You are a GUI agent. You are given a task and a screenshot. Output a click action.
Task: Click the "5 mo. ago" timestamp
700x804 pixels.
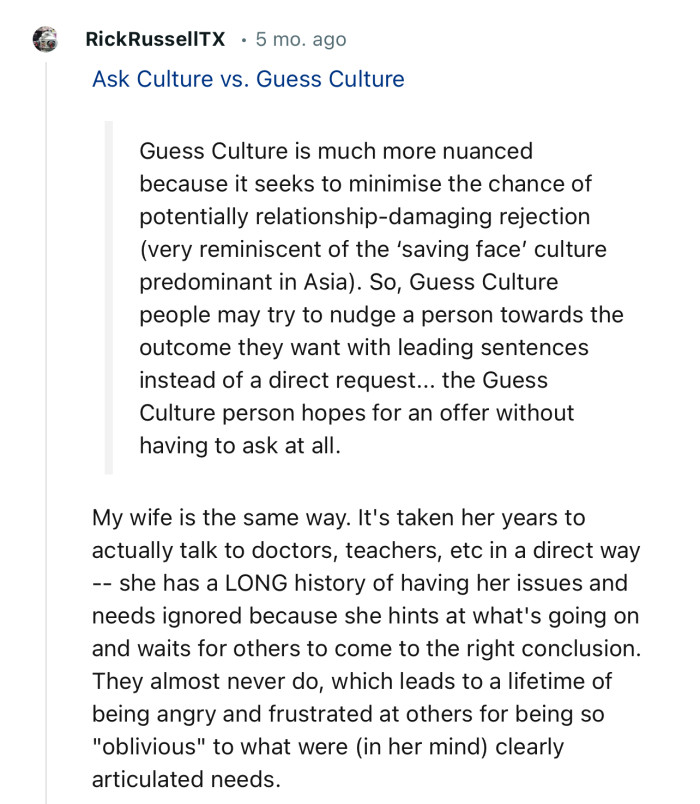301,40
